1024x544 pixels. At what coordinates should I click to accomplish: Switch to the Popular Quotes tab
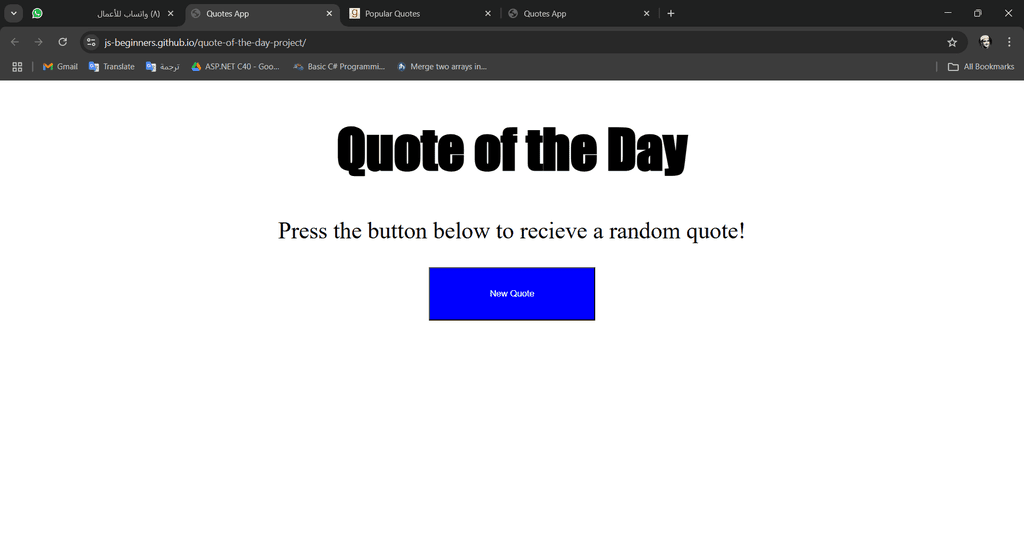click(420, 13)
